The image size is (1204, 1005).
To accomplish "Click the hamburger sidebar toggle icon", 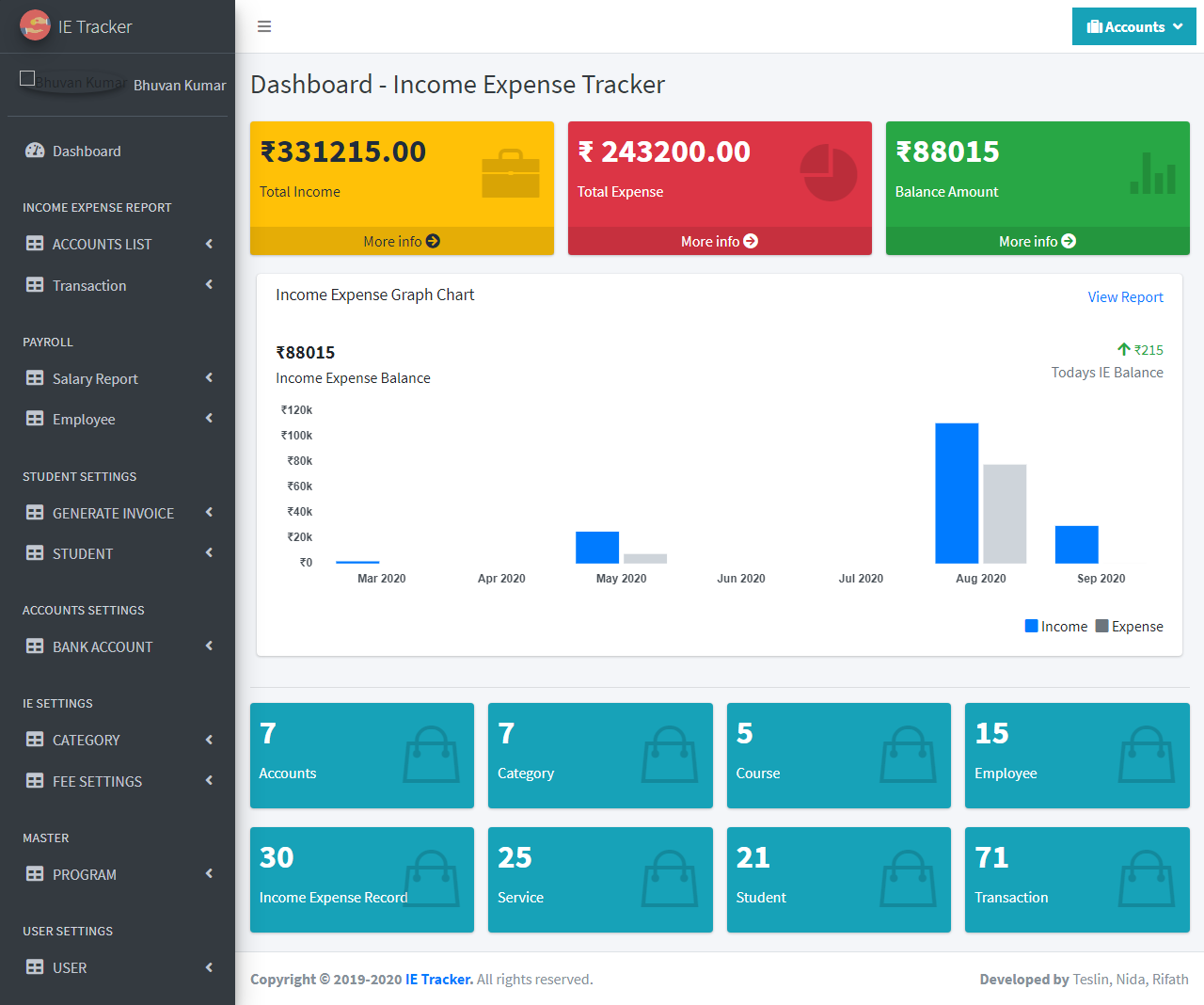I will pyautogui.click(x=264, y=26).
